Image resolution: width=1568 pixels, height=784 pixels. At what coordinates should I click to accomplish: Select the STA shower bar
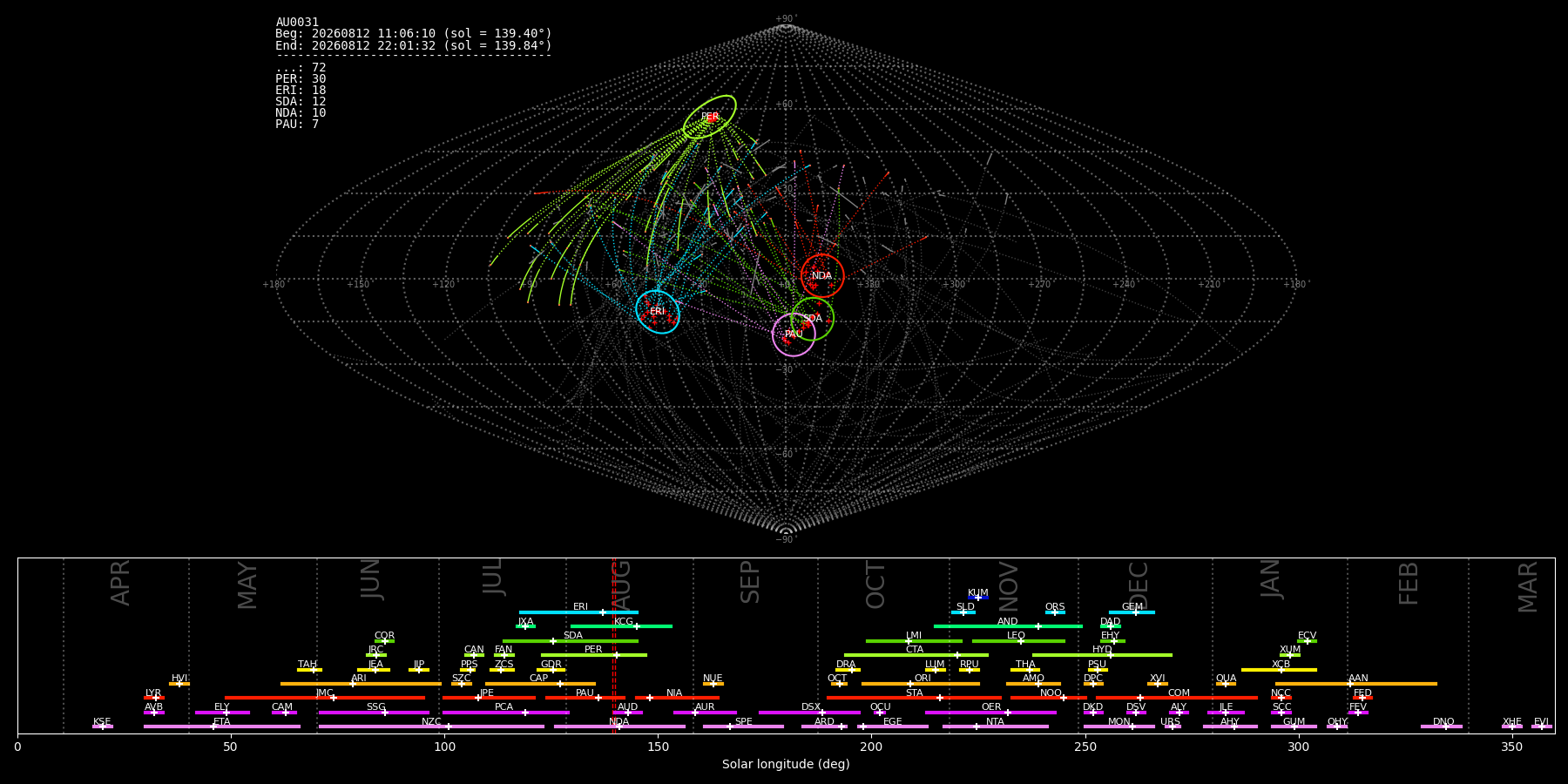(x=914, y=698)
